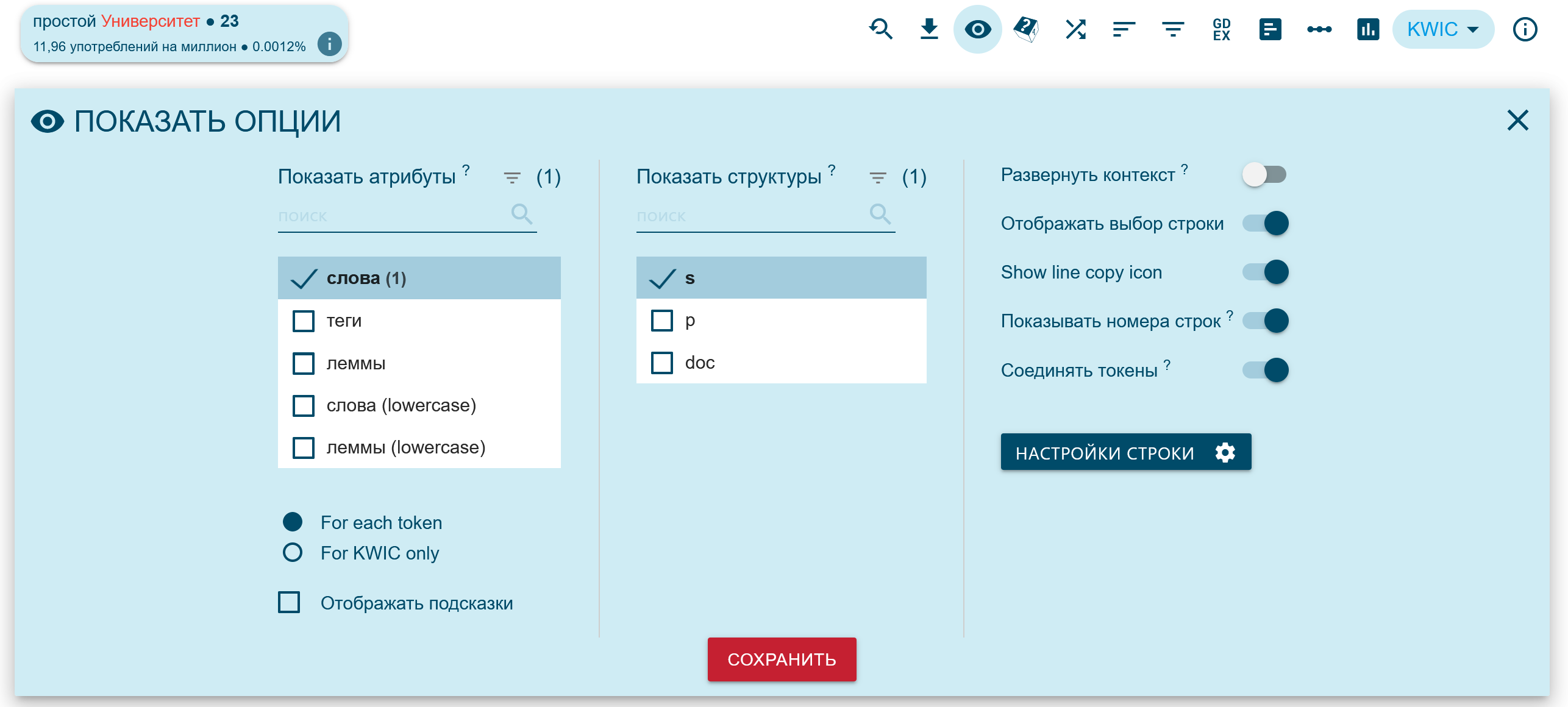Enable the p structure checkbox
Screen dimensions: 1568x707
tap(661, 320)
